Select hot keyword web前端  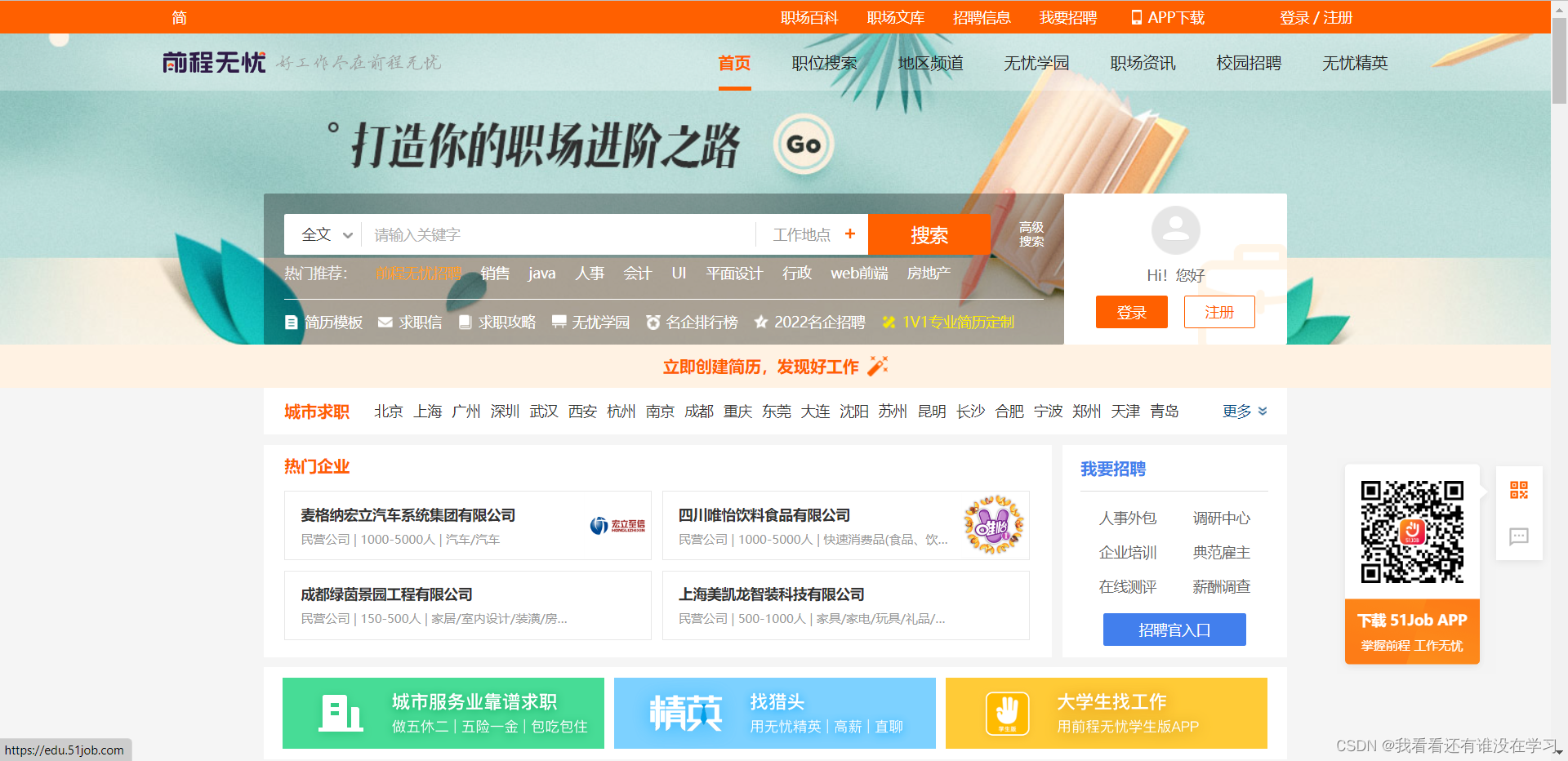[x=859, y=273]
